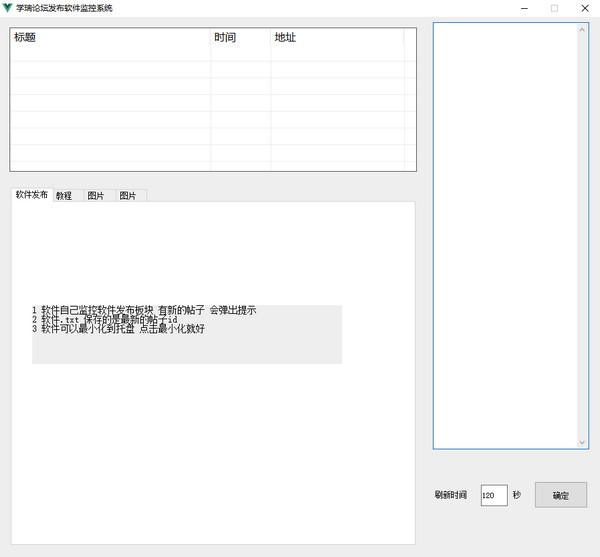Image resolution: width=600 pixels, height=557 pixels.
Task: Sort list by the 标题 column header
Action: (x=110, y=38)
